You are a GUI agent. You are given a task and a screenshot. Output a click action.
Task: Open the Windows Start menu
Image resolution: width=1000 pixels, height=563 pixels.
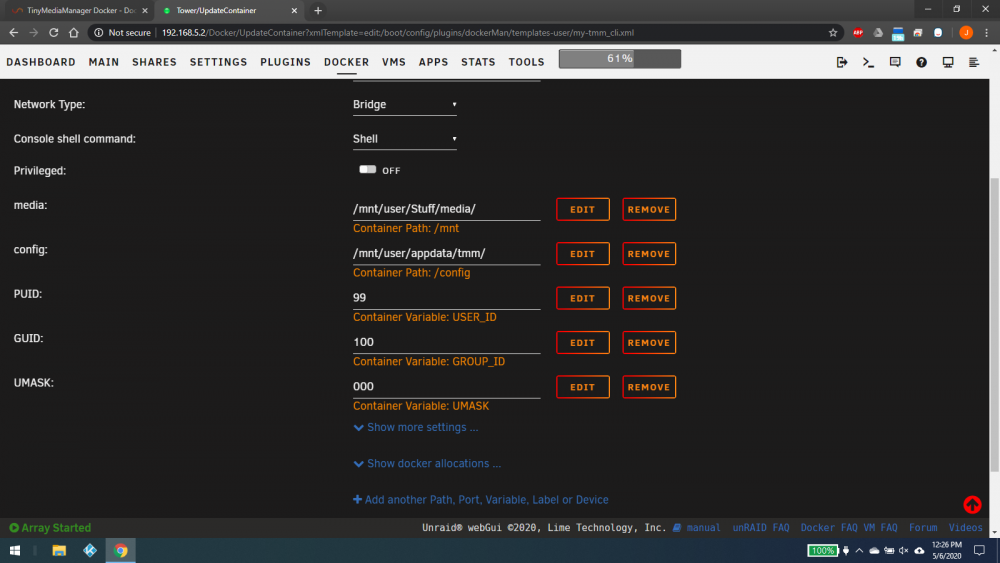[x=15, y=550]
